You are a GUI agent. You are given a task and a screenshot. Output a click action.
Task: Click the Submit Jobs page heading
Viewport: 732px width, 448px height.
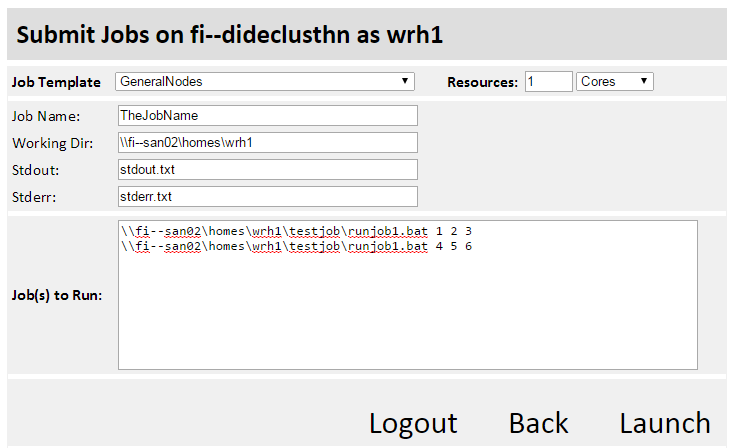(230, 35)
